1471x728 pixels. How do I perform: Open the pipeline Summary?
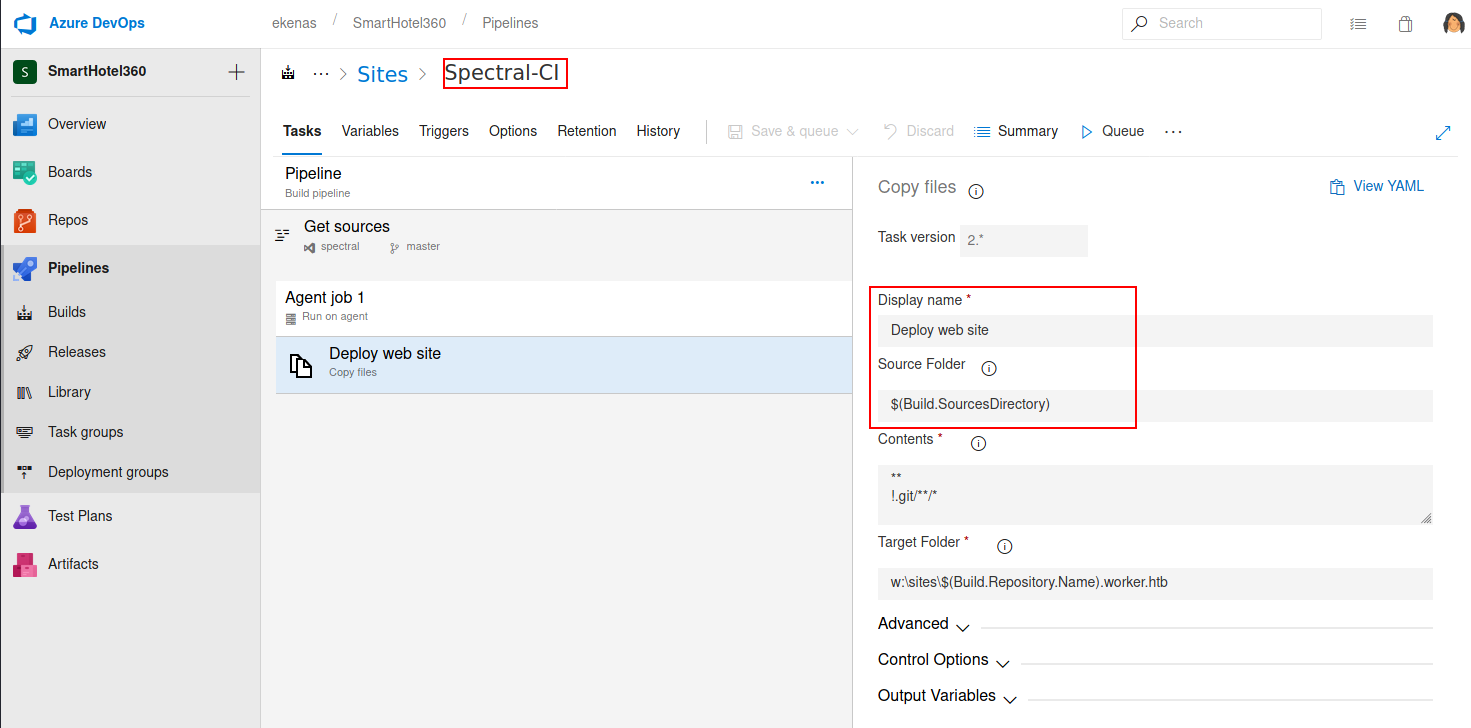click(1016, 131)
